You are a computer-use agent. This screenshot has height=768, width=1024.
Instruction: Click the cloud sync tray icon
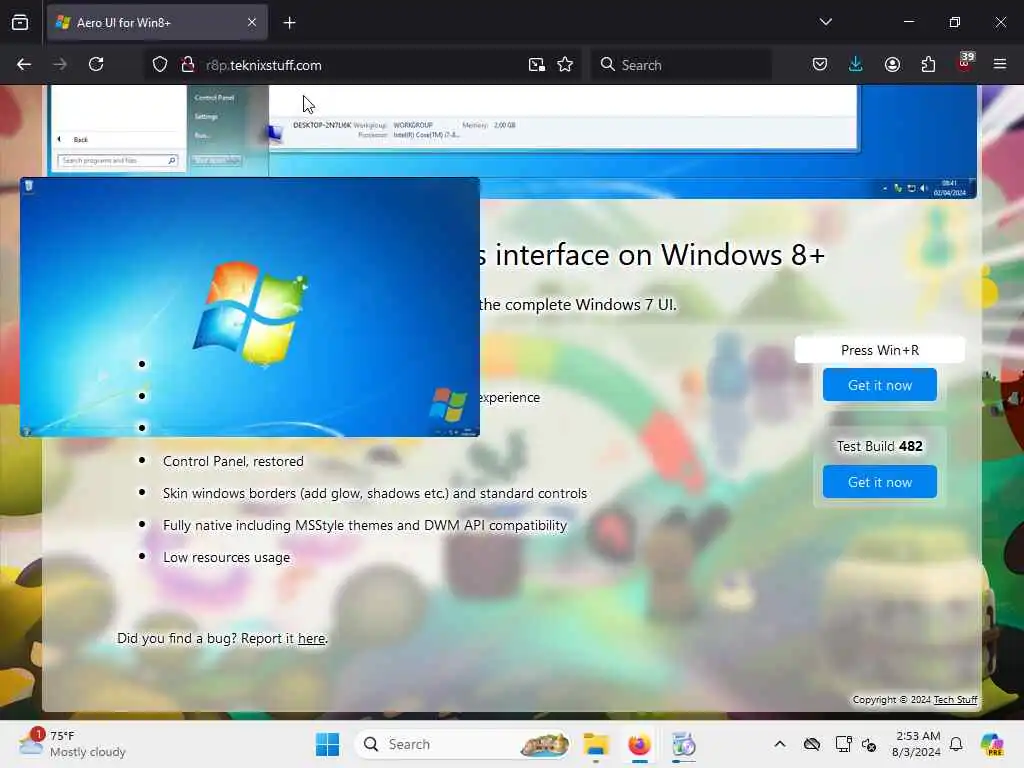812,744
